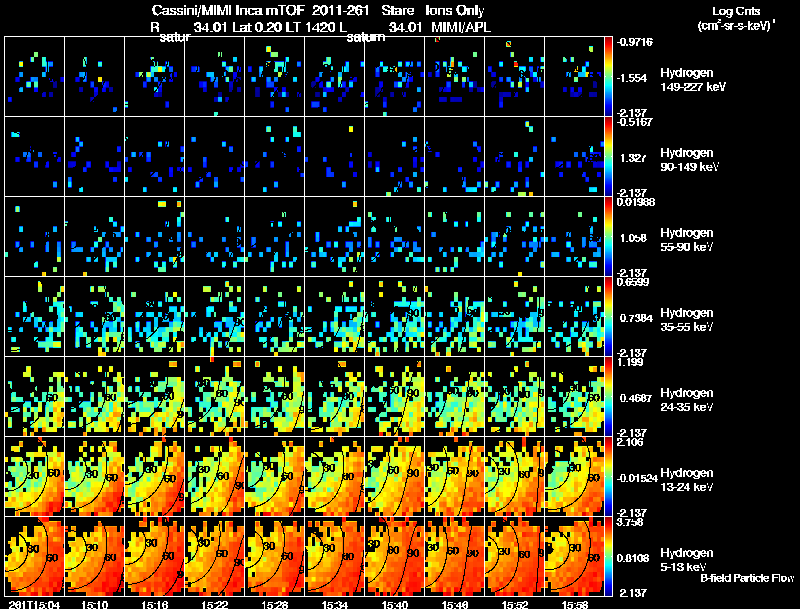Select the '15:46' time axis label

pos(455,605)
